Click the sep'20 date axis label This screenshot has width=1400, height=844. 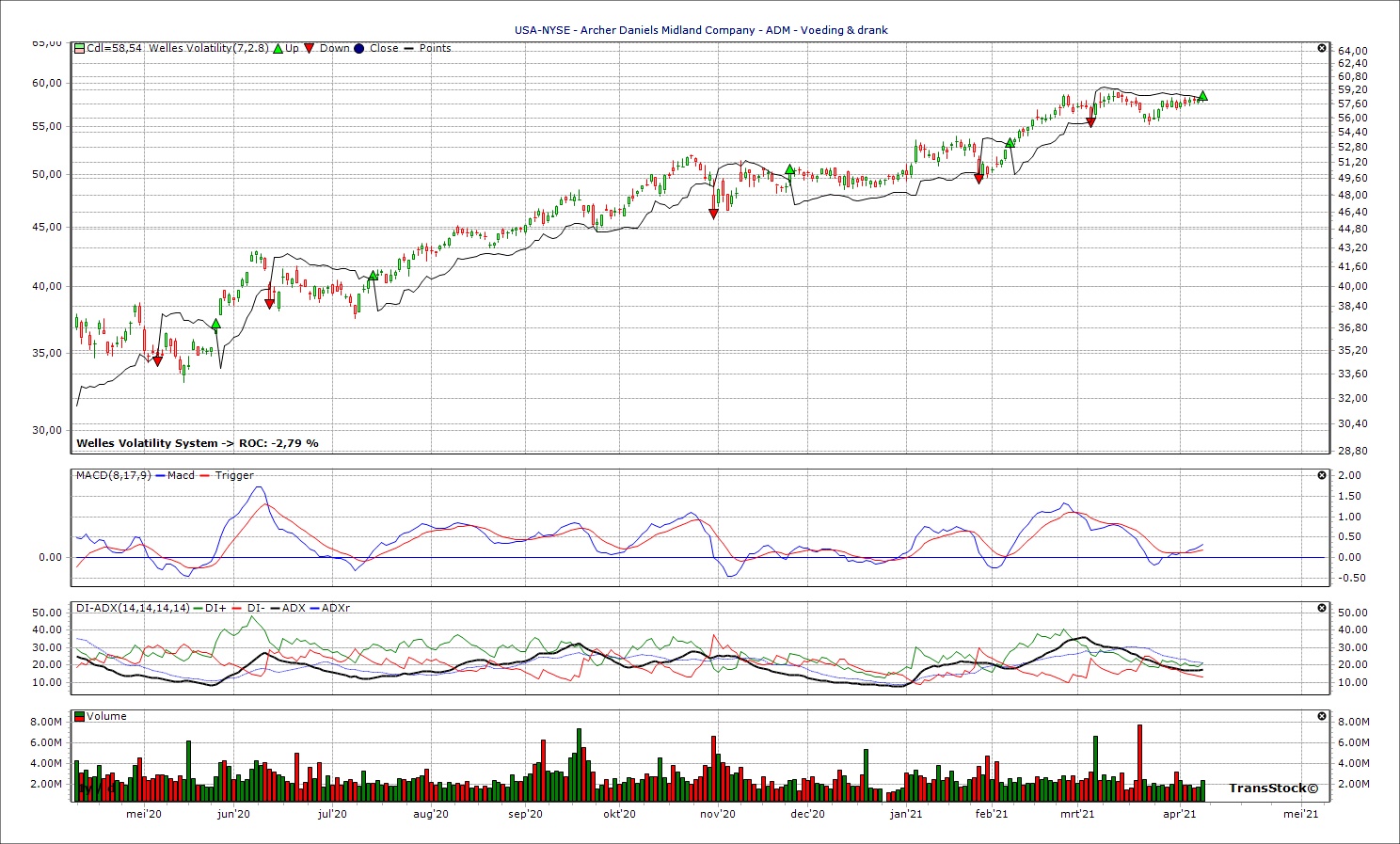525,814
